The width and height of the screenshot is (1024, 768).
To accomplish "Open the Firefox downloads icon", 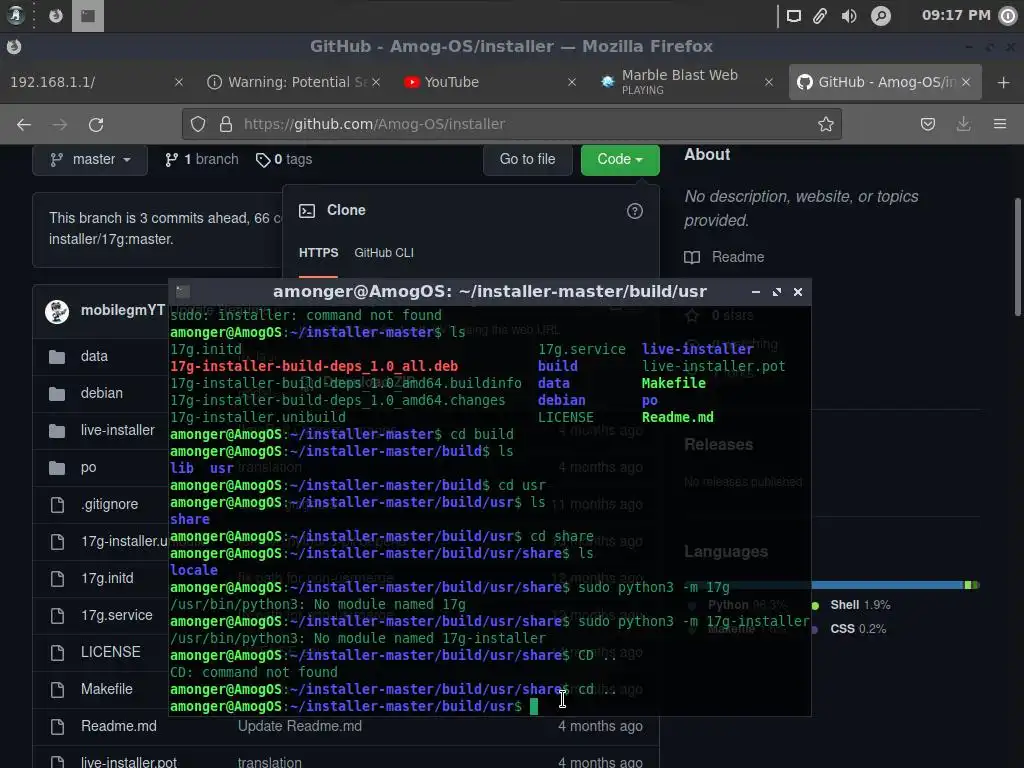I will pyautogui.click(x=963, y=124).
